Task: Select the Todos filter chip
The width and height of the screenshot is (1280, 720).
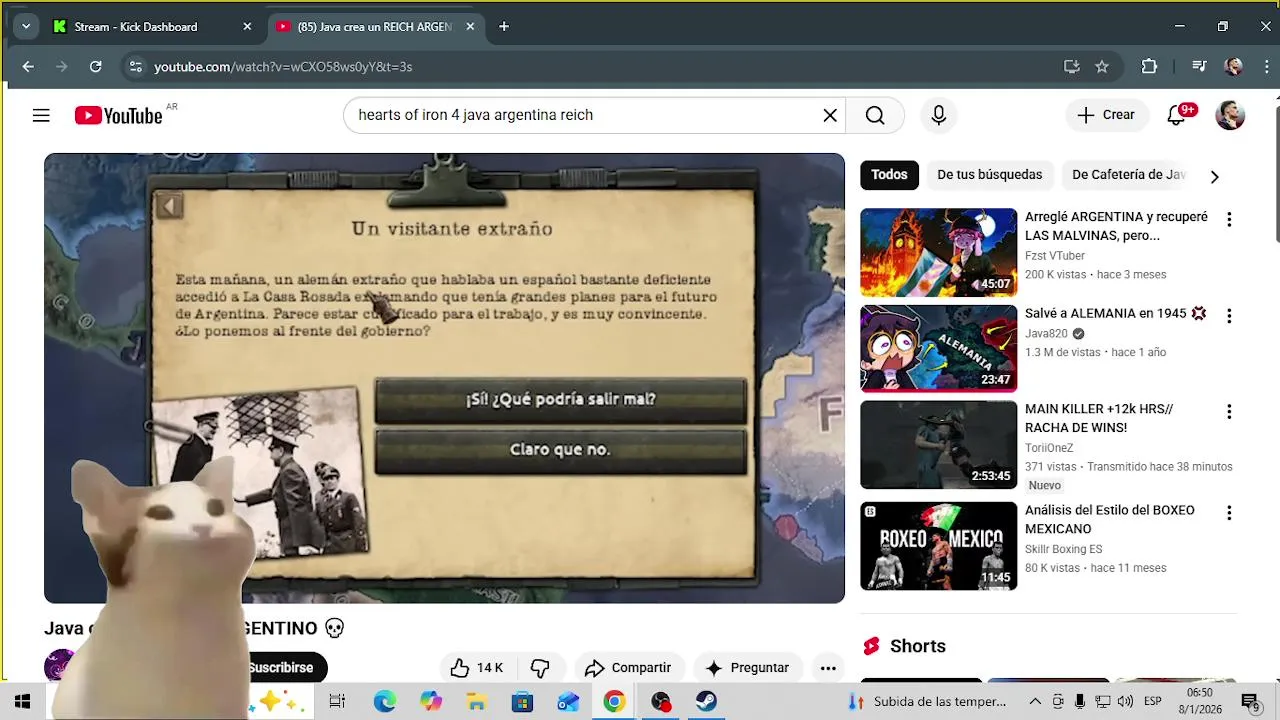Action: point(889,175)
